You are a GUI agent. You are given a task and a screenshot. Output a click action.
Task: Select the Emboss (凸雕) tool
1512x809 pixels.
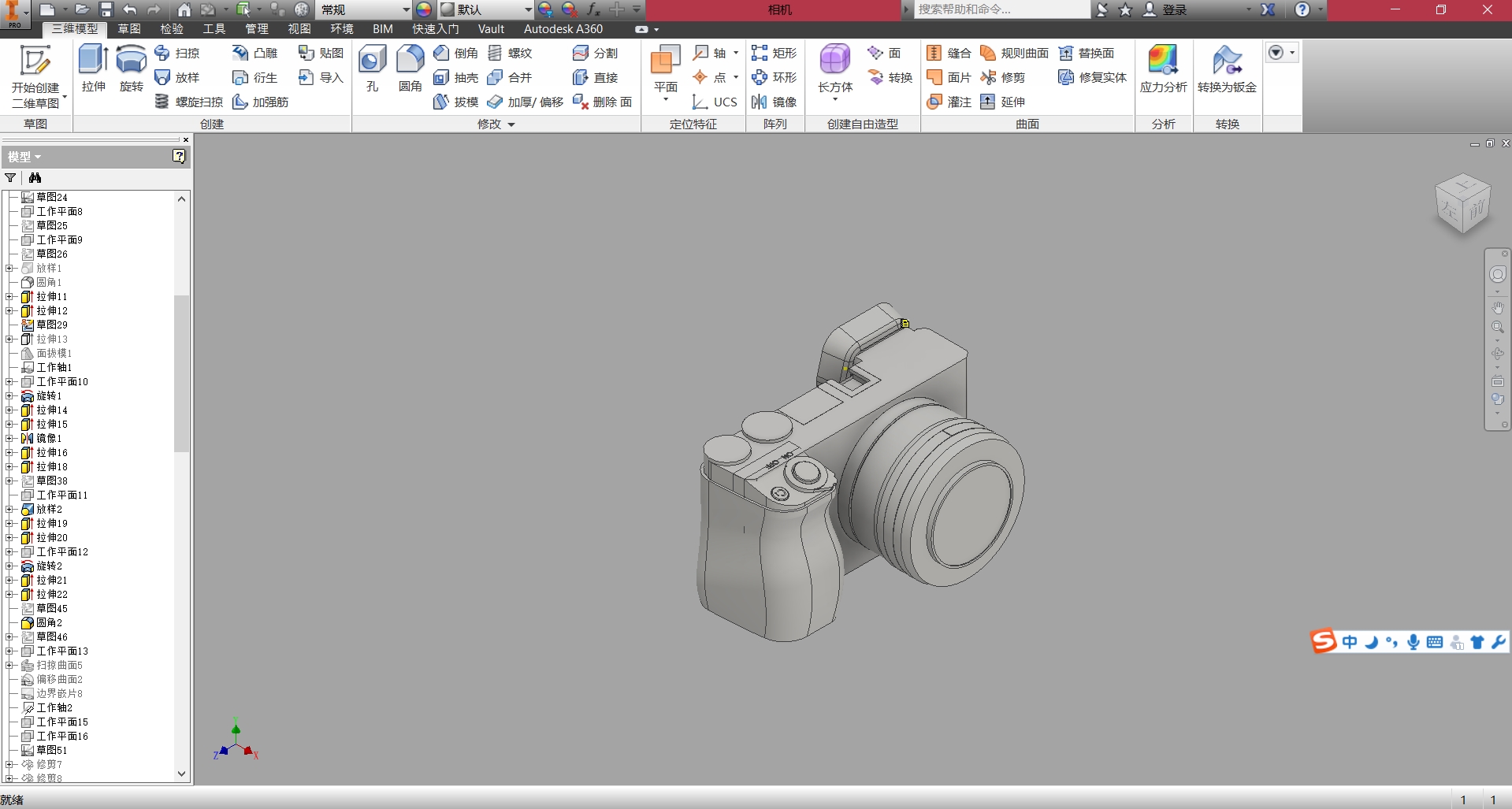(255, 53)
